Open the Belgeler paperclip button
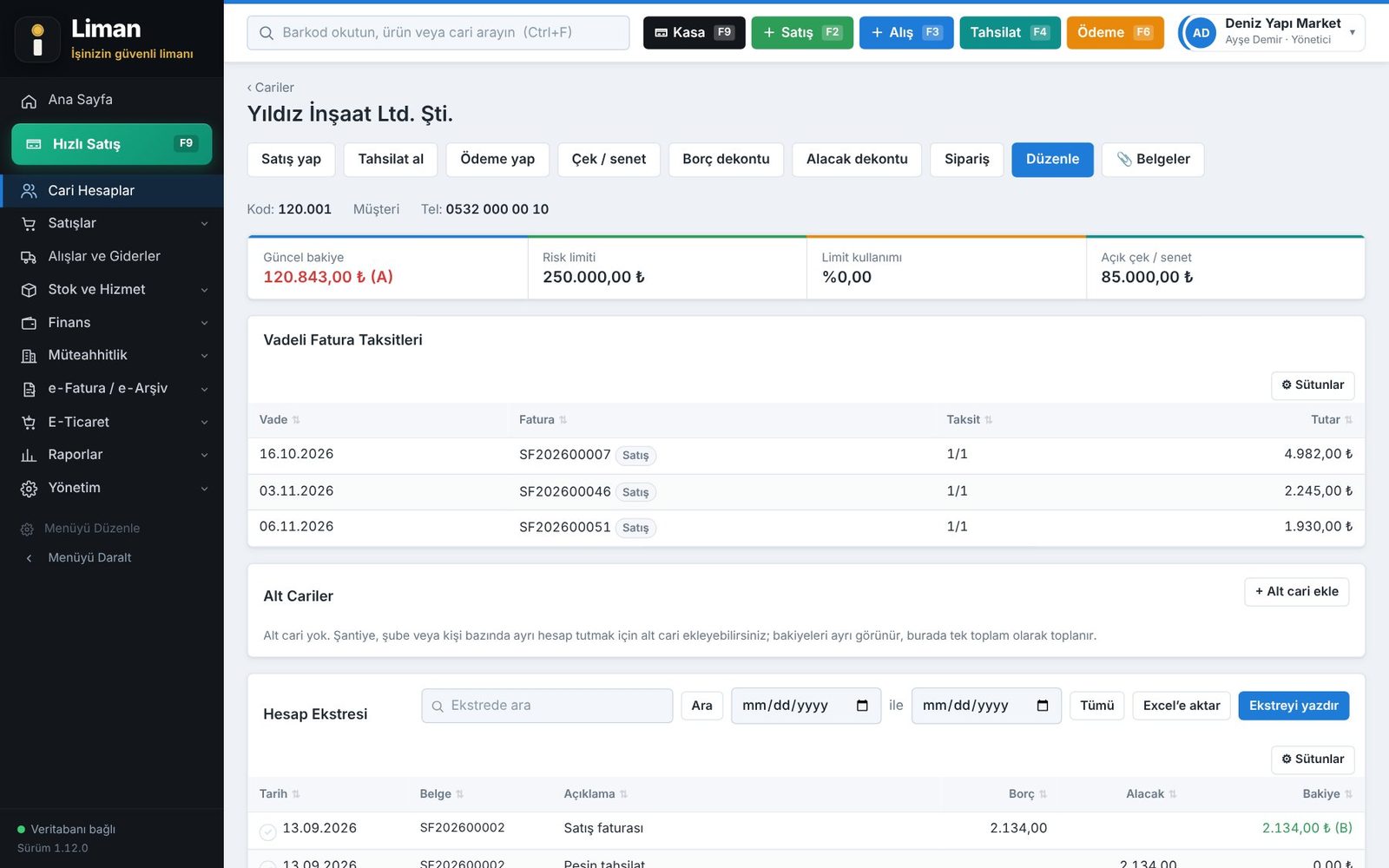This screenshot has width=1389, height=868. (x=1153, y=160)
